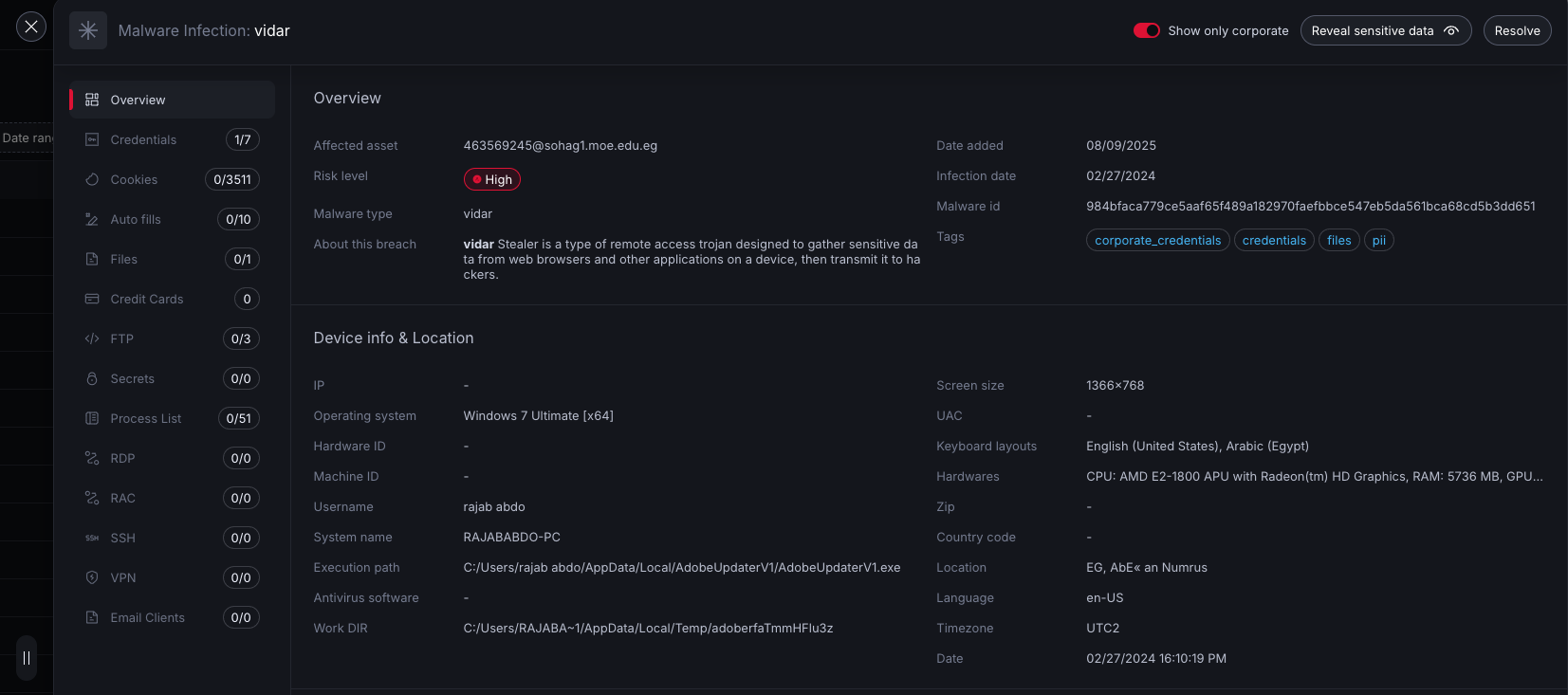Open the Credit Cards tab
Image resolution: width=1568 pixels, height=695 pixels.
173,299
